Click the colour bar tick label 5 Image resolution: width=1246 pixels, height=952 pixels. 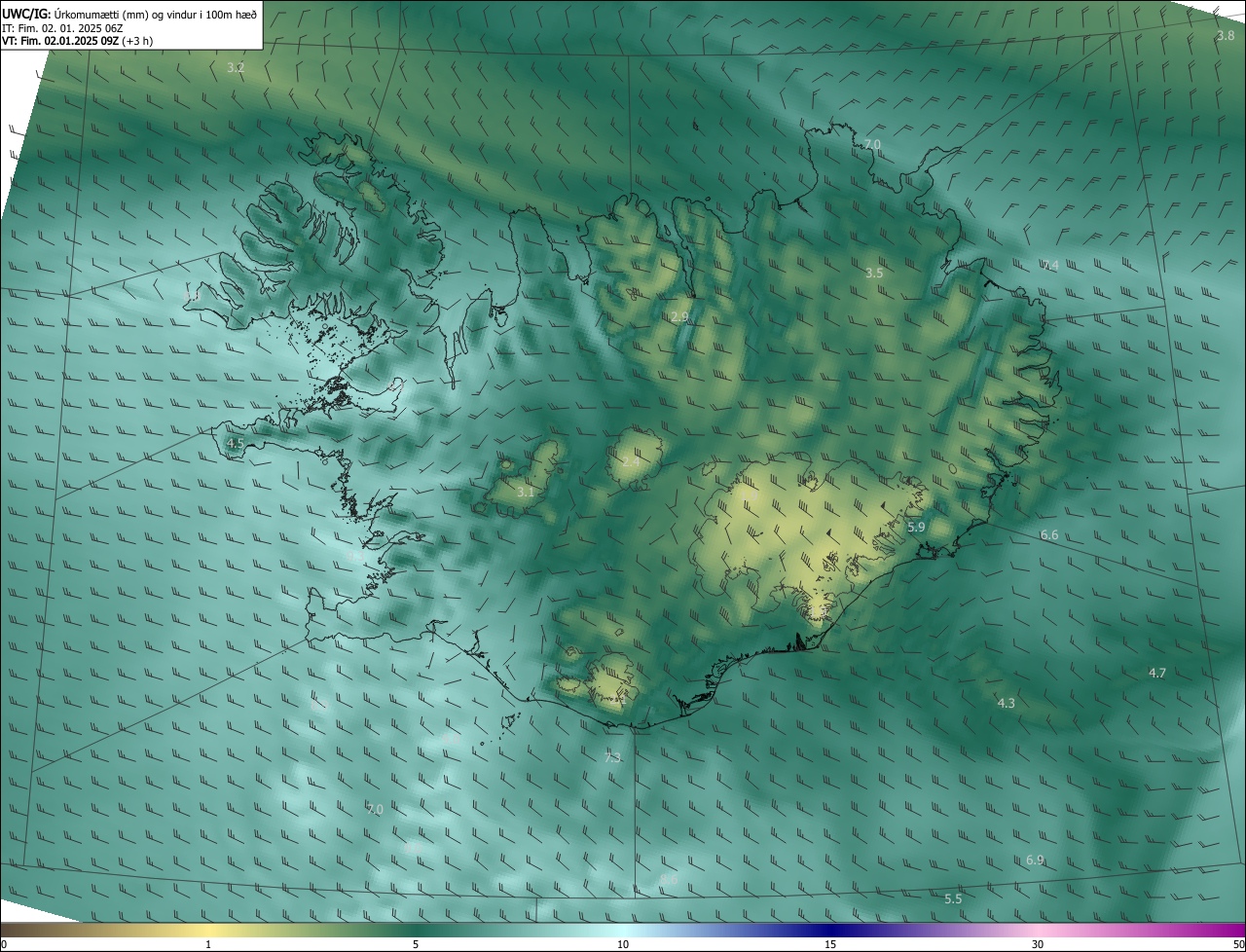click(416, 944)
